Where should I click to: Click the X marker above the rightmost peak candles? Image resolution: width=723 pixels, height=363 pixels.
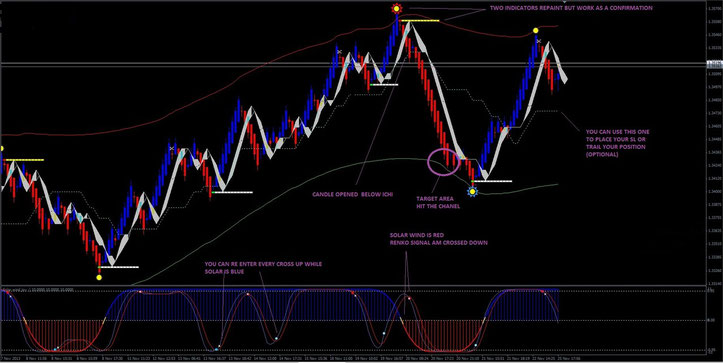tap(539, 42)
